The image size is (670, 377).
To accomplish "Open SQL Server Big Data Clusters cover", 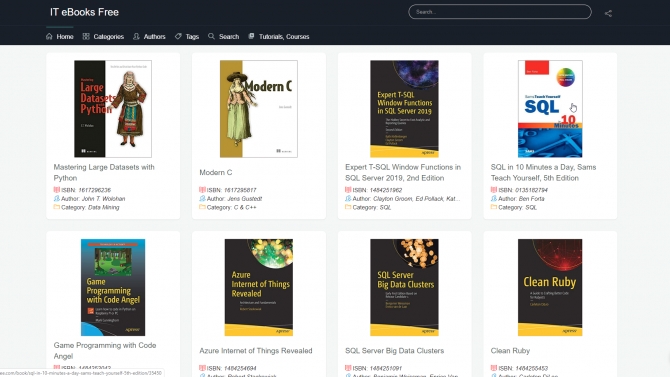I will (x=404, y=287).
